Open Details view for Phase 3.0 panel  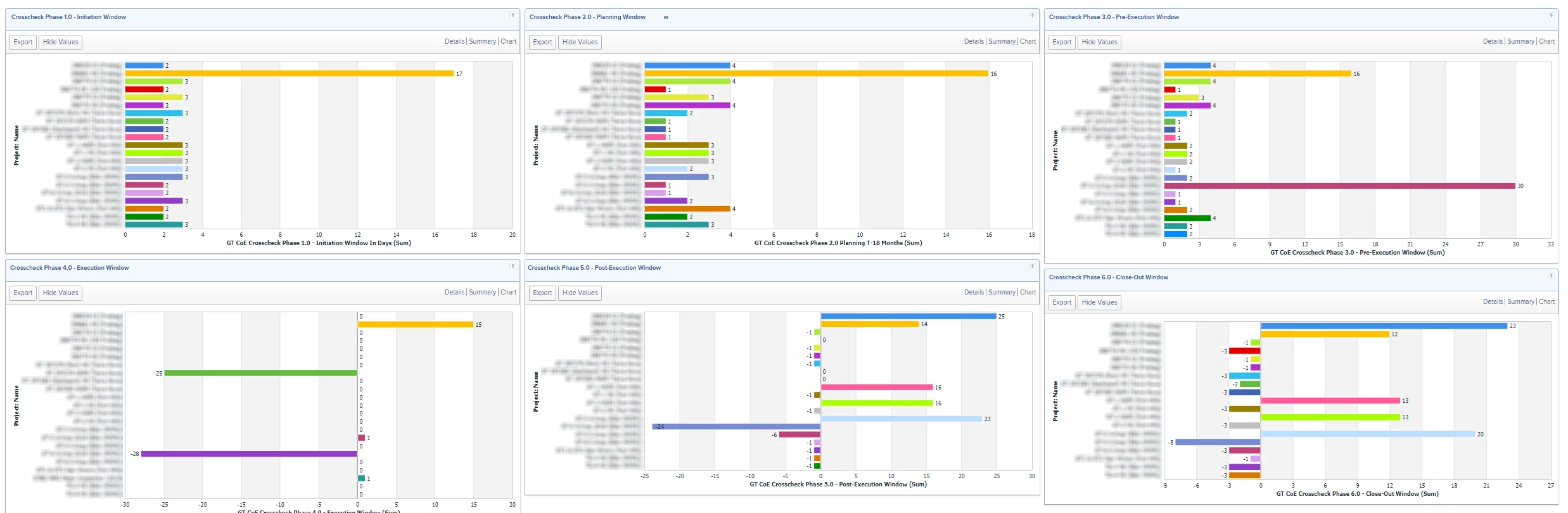pyautogui.click(x=1493, y=42)
